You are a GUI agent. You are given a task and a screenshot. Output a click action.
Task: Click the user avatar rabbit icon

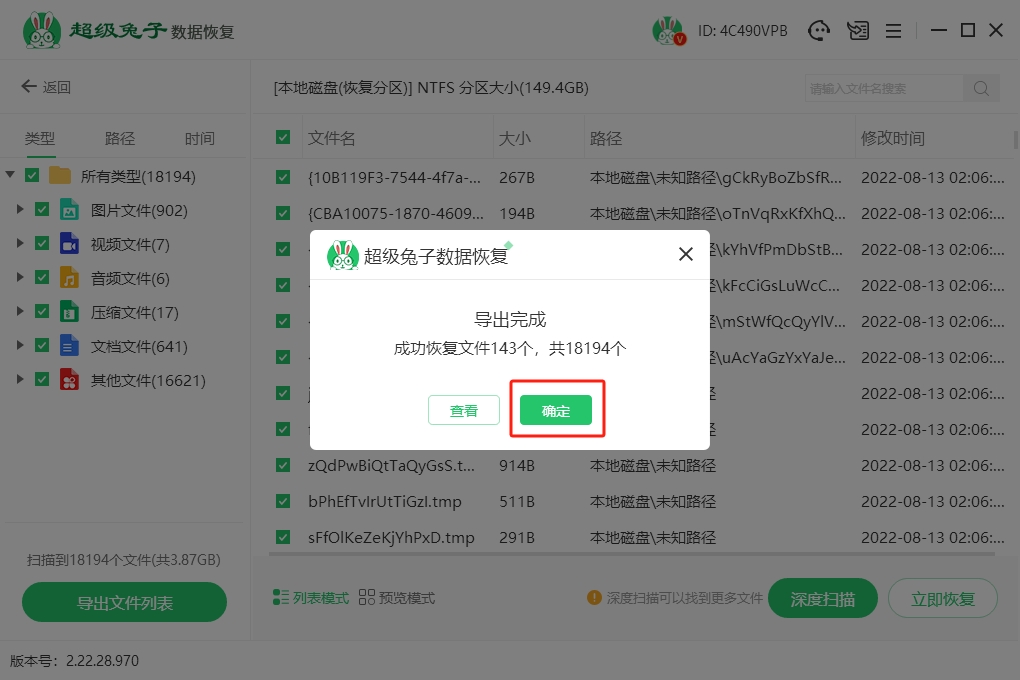667,31
